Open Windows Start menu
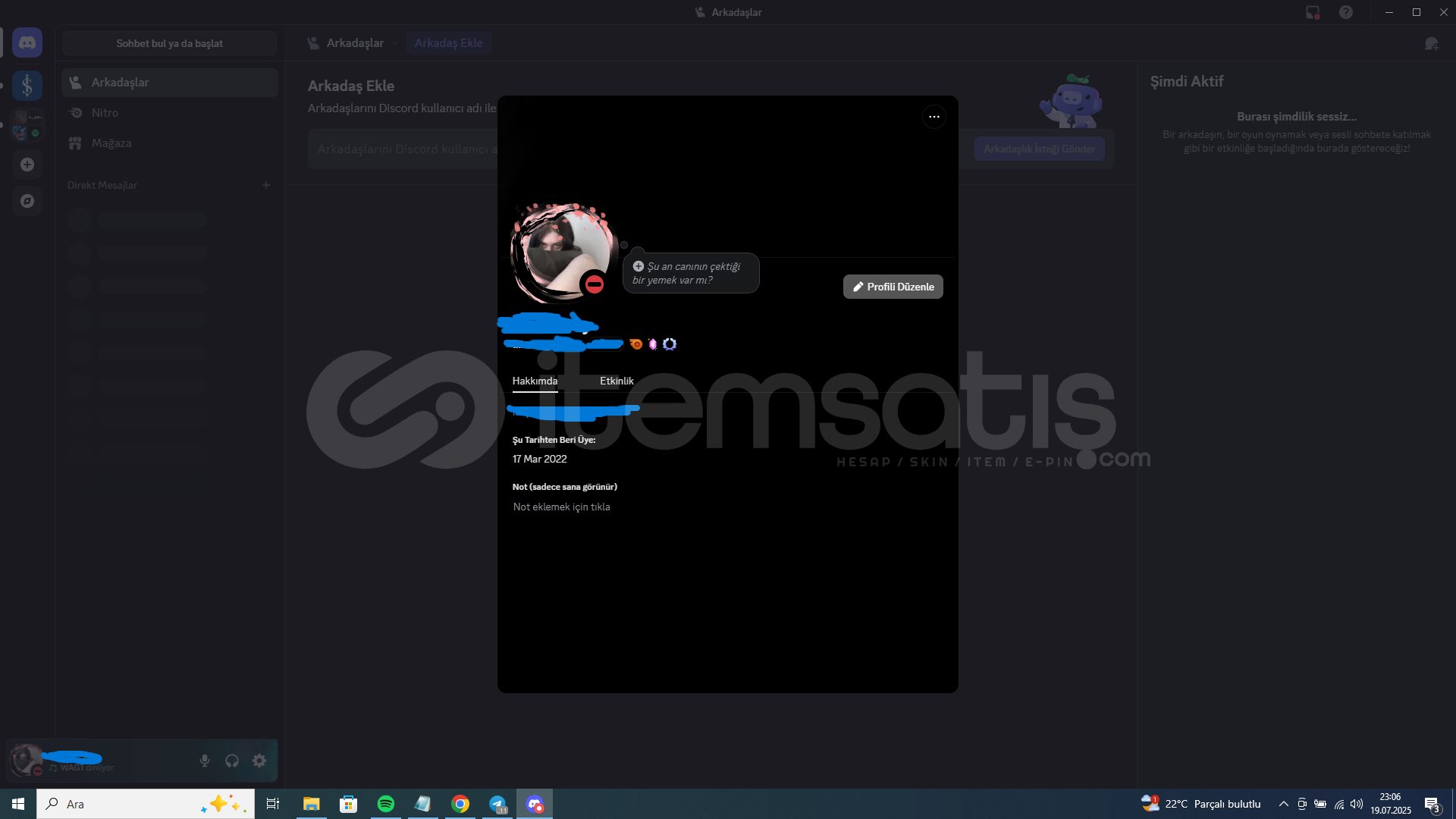 click(18, 804)
